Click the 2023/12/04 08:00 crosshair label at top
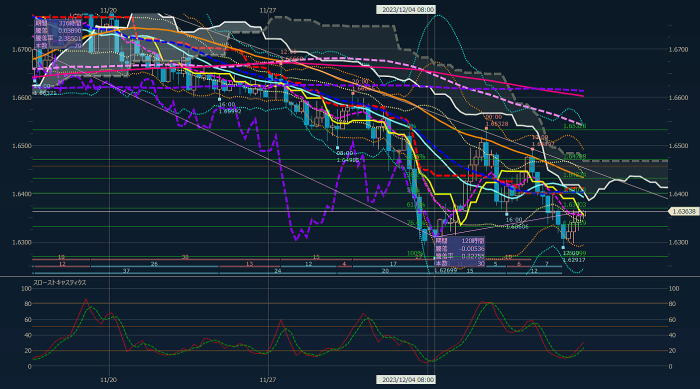This screenshot has width=700, height=389. tap(406, 9)
